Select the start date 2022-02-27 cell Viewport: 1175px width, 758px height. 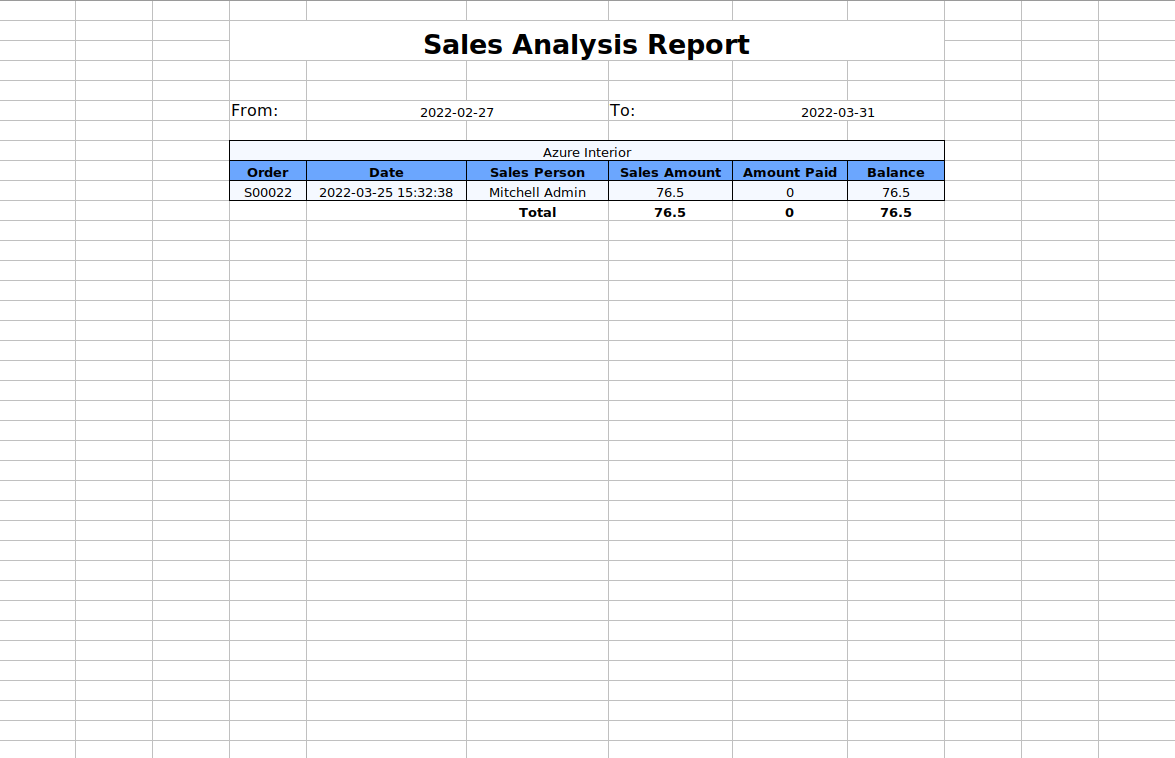(x=457, y=112)
